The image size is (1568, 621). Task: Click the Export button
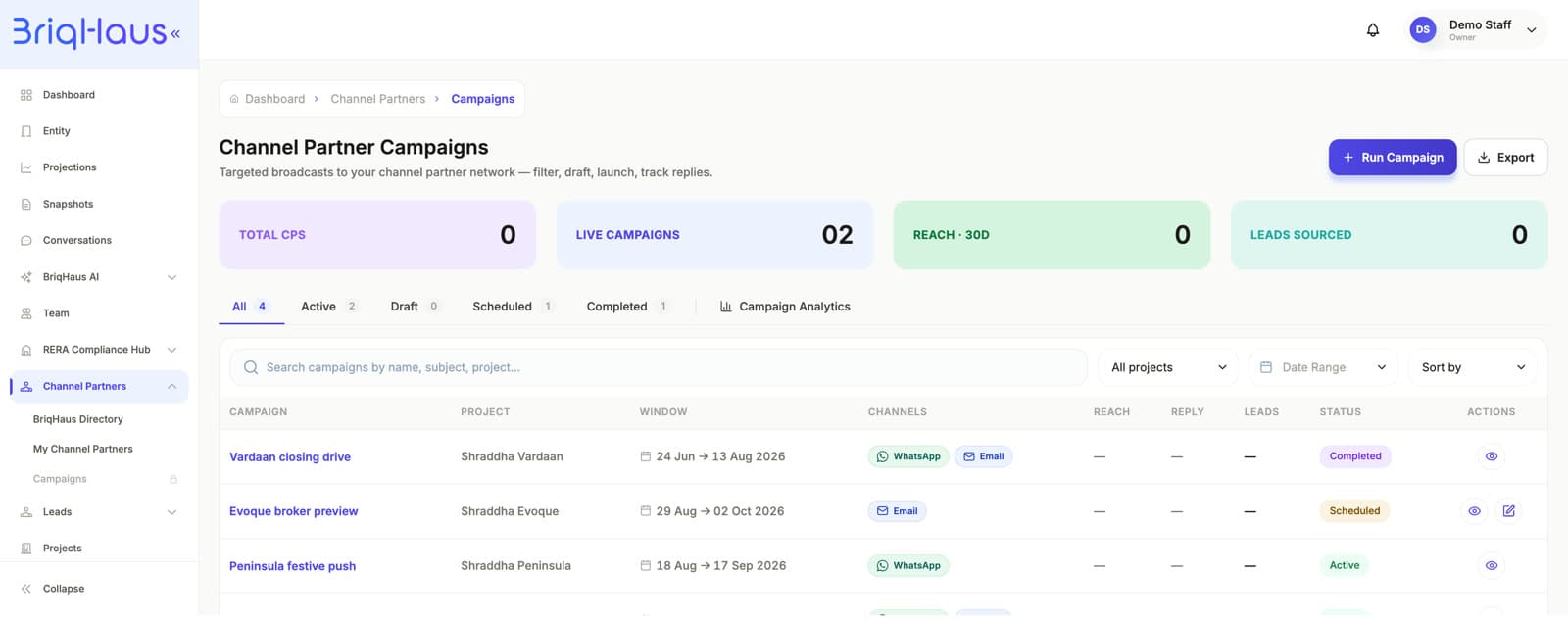pos(1505,158)
